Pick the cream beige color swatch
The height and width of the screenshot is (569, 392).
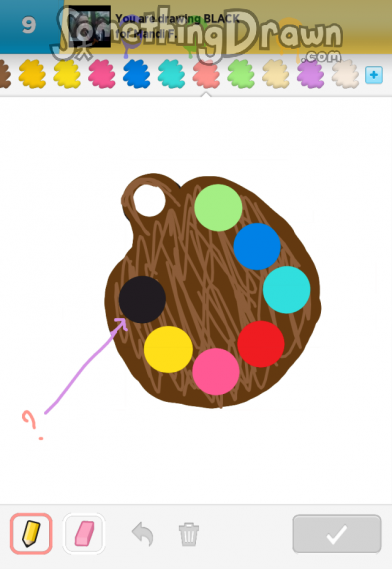point(276,74)
